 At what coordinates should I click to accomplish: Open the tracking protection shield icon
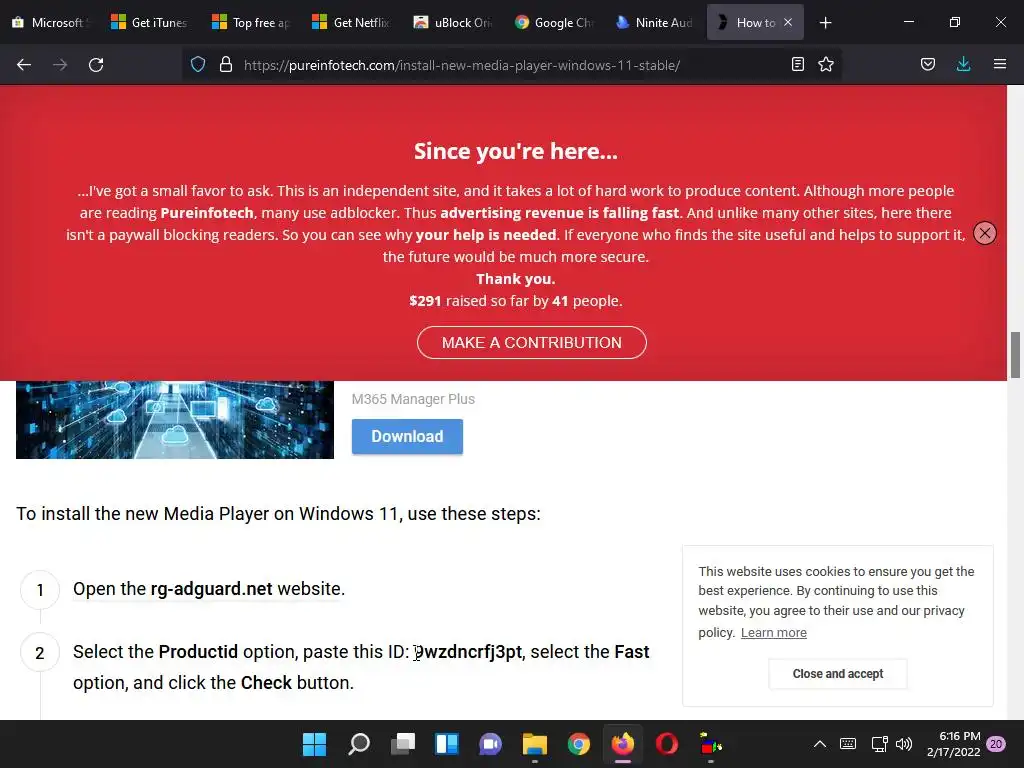pyautogui.click(x=198, y=65)
